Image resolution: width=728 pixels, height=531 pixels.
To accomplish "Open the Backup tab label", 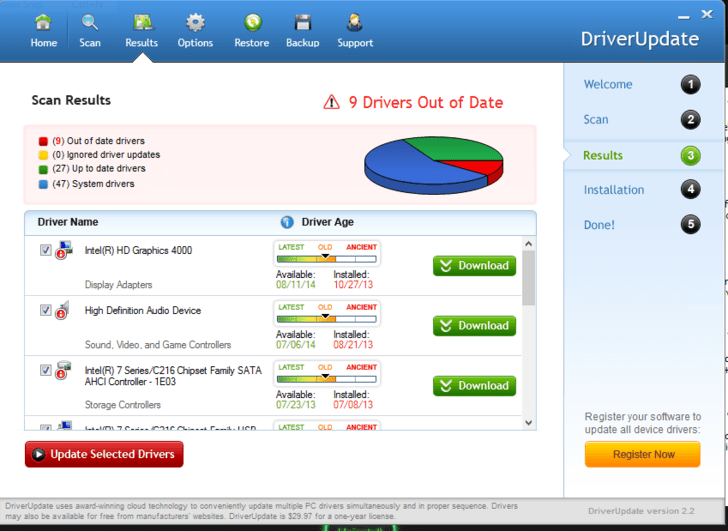I will tap(303, 43).
